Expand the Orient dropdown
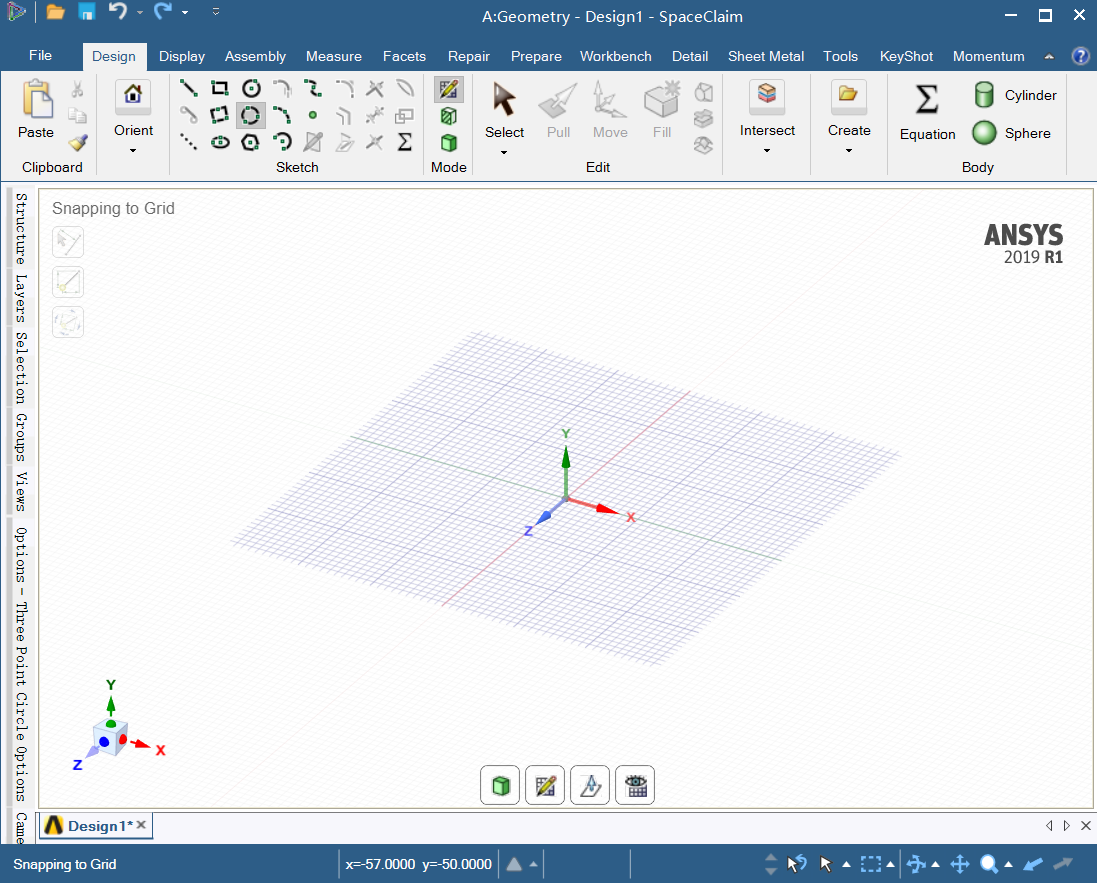This screenshot has height=883, width=1097. pyautogui.click(x=133, y=151)
